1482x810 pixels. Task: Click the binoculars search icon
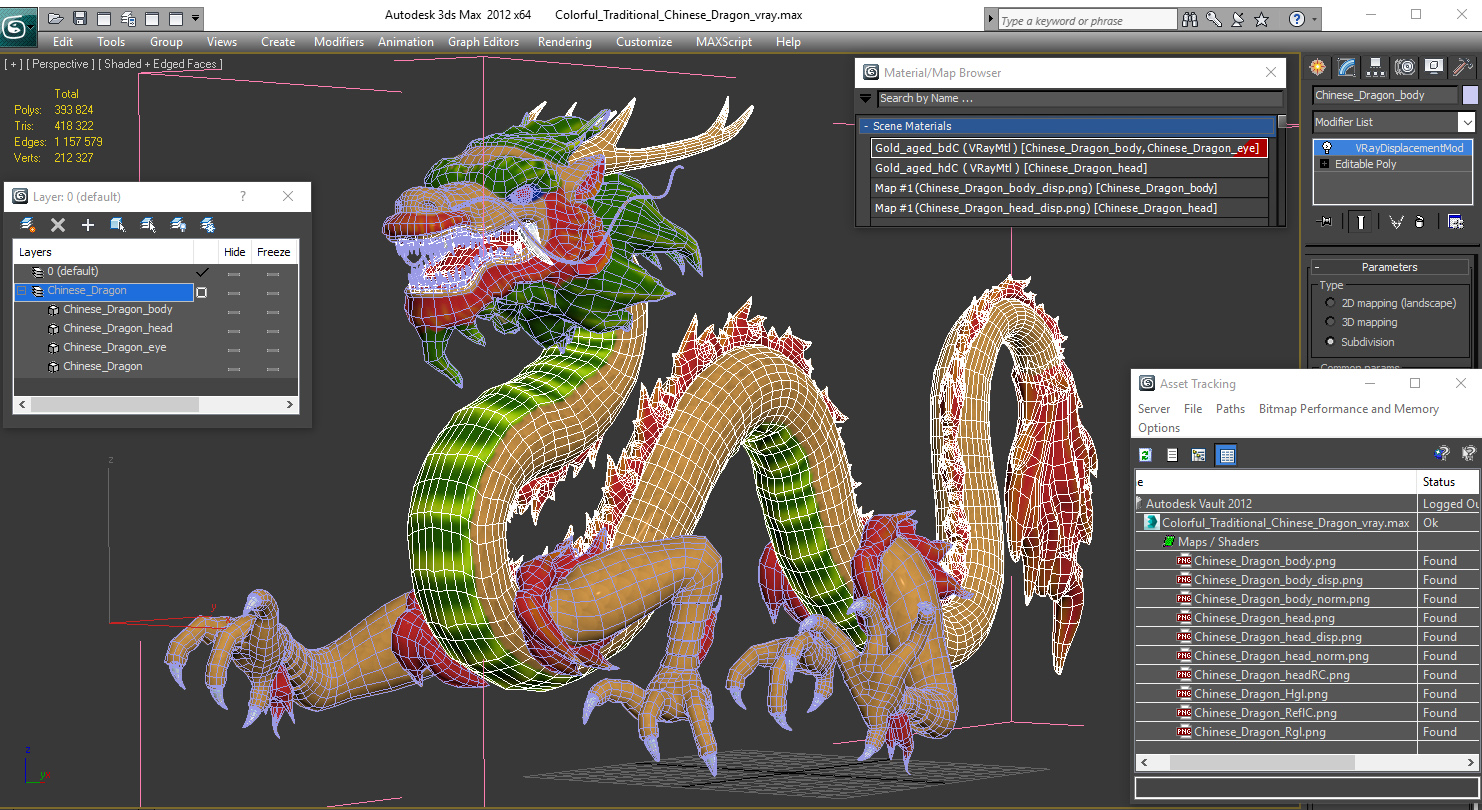1190,19
